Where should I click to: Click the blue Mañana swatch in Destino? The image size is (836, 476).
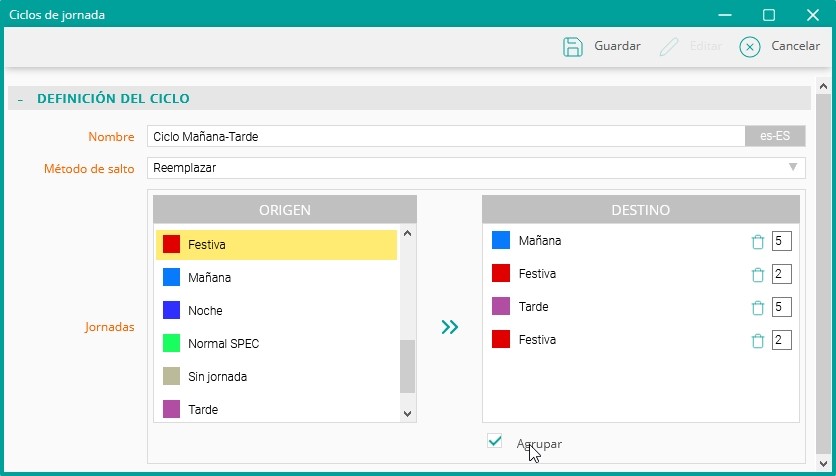pos(501,240)
